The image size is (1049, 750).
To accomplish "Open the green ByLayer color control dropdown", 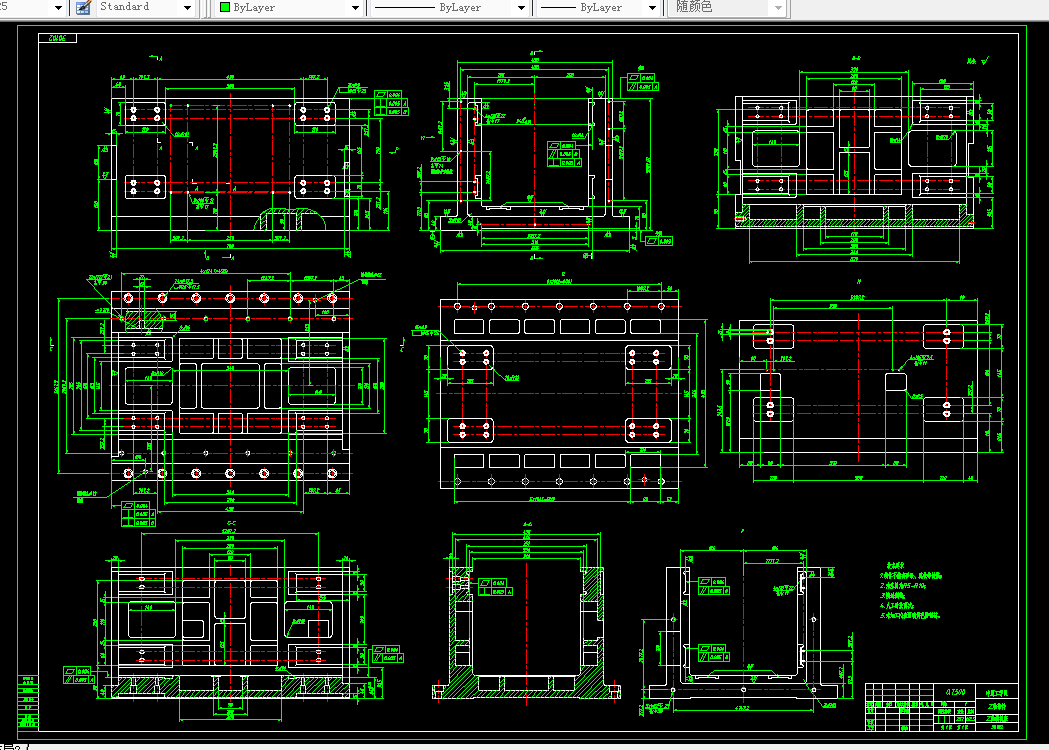I will (355, 7).
